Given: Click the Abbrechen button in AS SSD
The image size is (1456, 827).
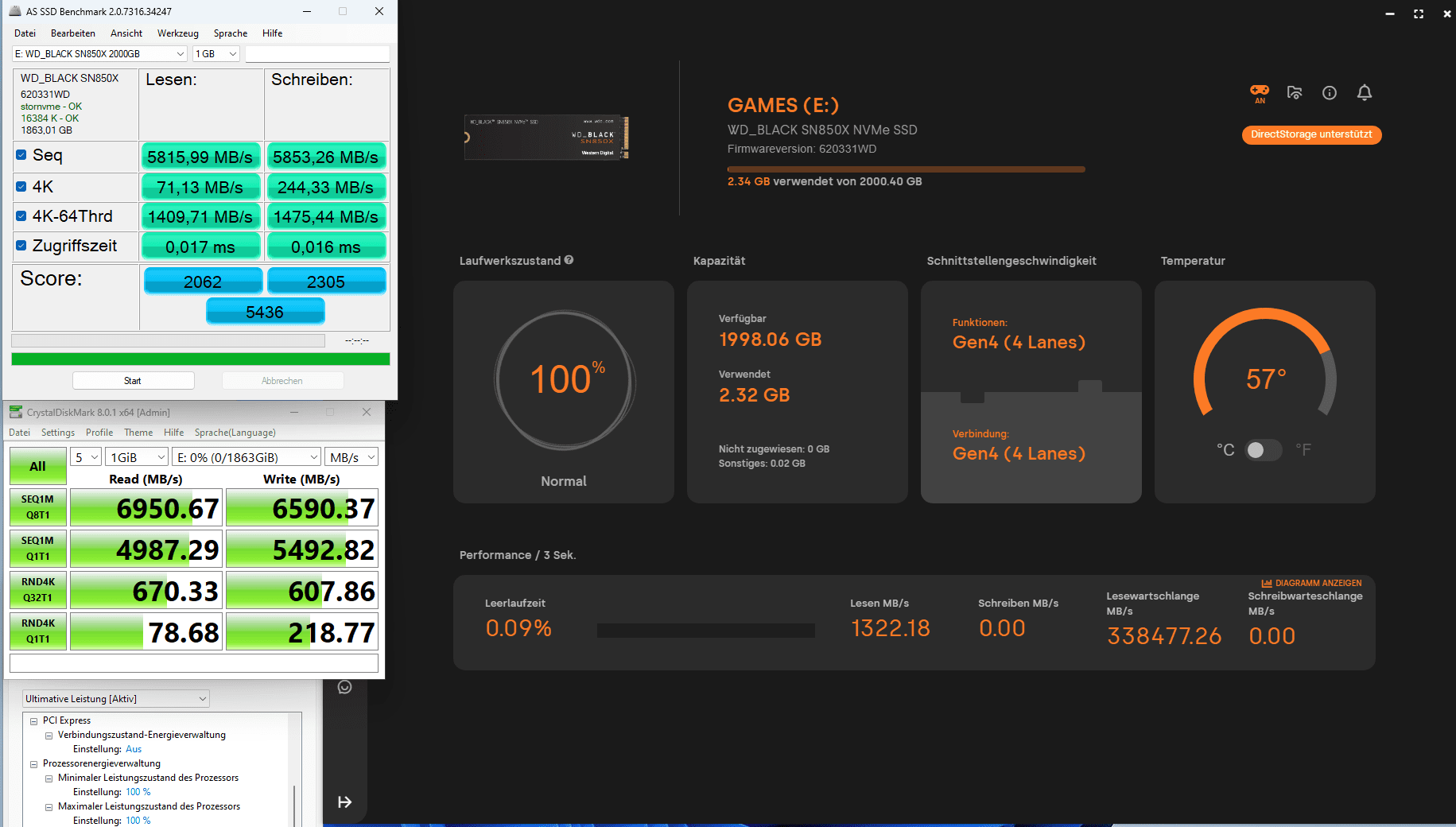Looking at the screenshot, I should tap(282, 381).
